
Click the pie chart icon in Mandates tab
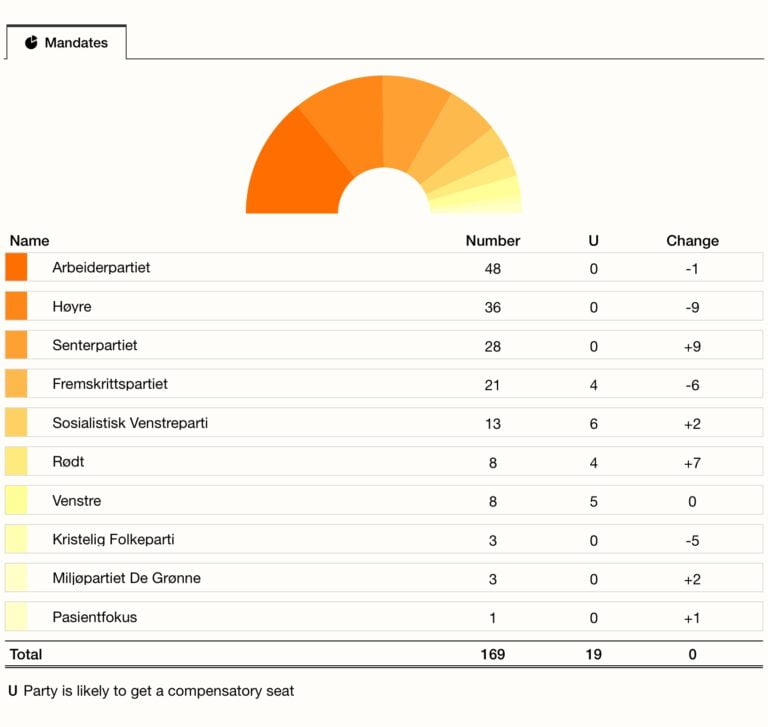(31, 43)
